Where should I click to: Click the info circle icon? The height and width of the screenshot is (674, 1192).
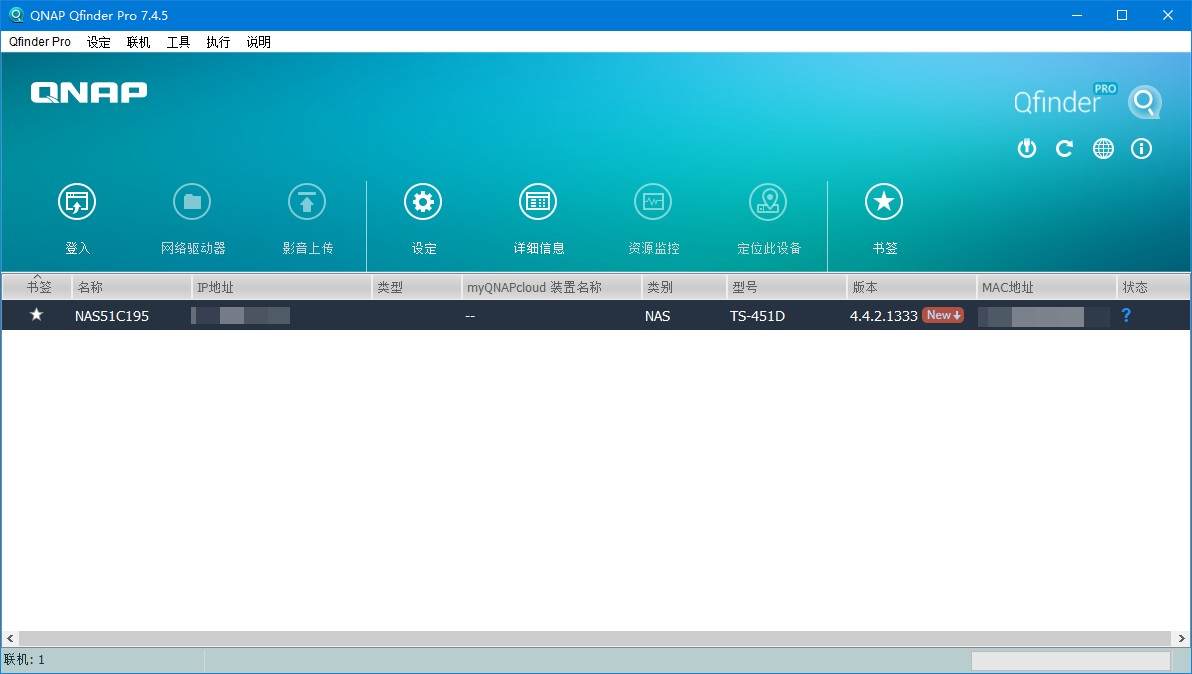point(1141,149)
